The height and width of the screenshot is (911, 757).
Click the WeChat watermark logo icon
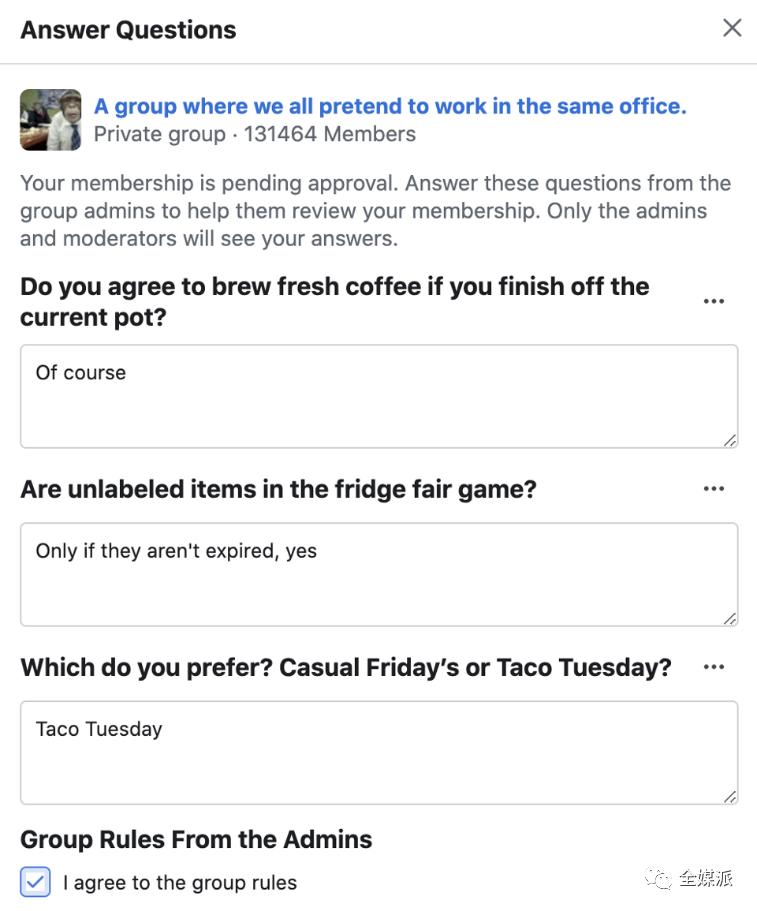(x=660, y=878)
